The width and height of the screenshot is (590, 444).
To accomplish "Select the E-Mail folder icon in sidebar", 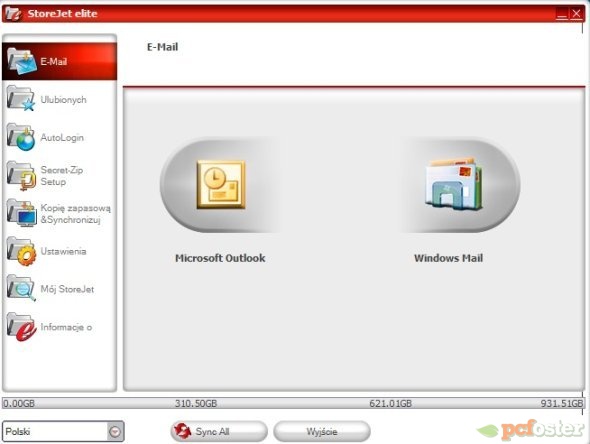I will (22, 61).
